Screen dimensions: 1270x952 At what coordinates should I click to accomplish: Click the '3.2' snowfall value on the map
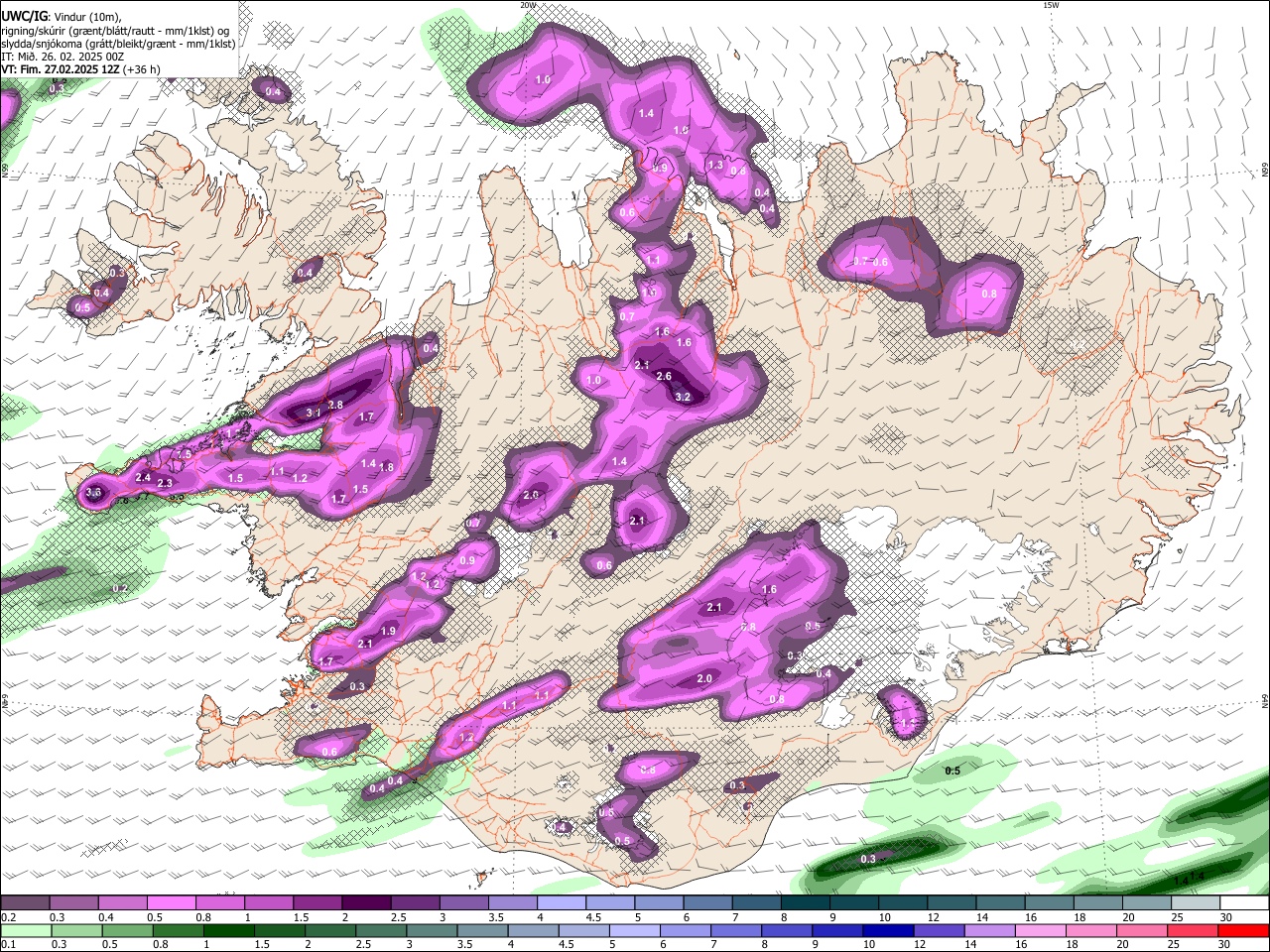click(x=683, y=397)
